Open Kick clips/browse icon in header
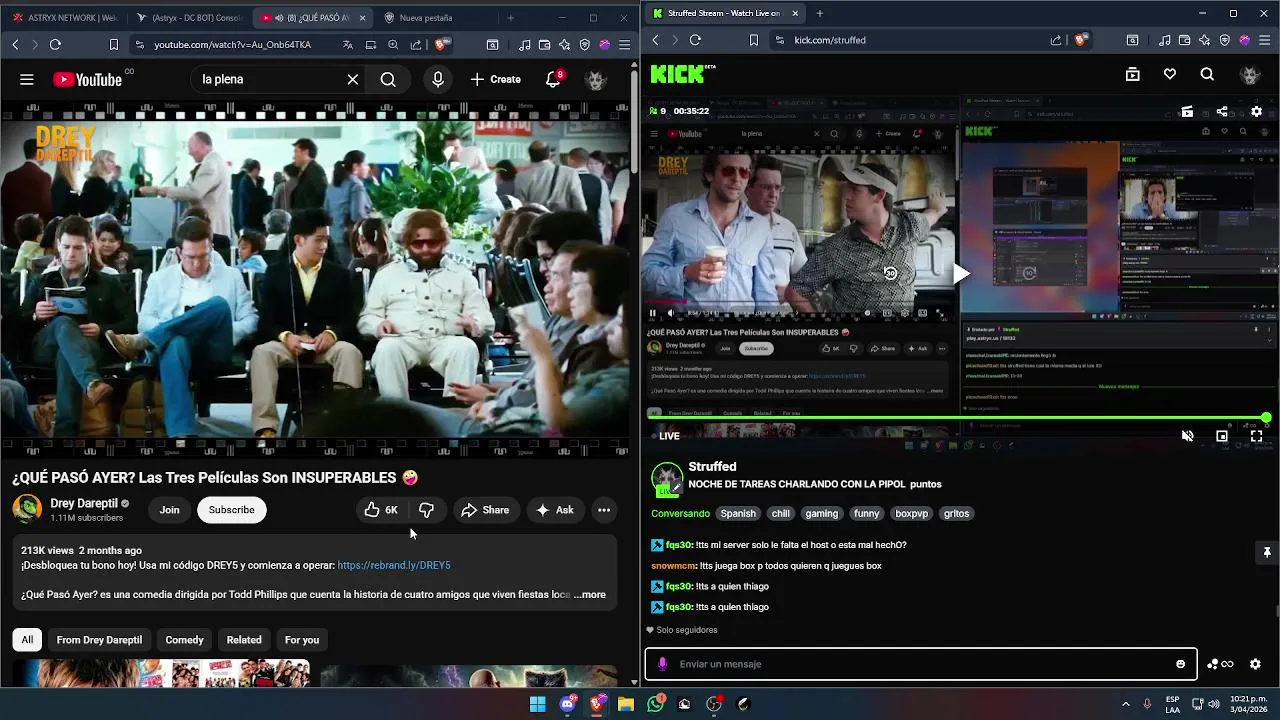Image resolution: width=1280 pixels, height=720 pixels. pyautogui.click(x=1133, y=74)
